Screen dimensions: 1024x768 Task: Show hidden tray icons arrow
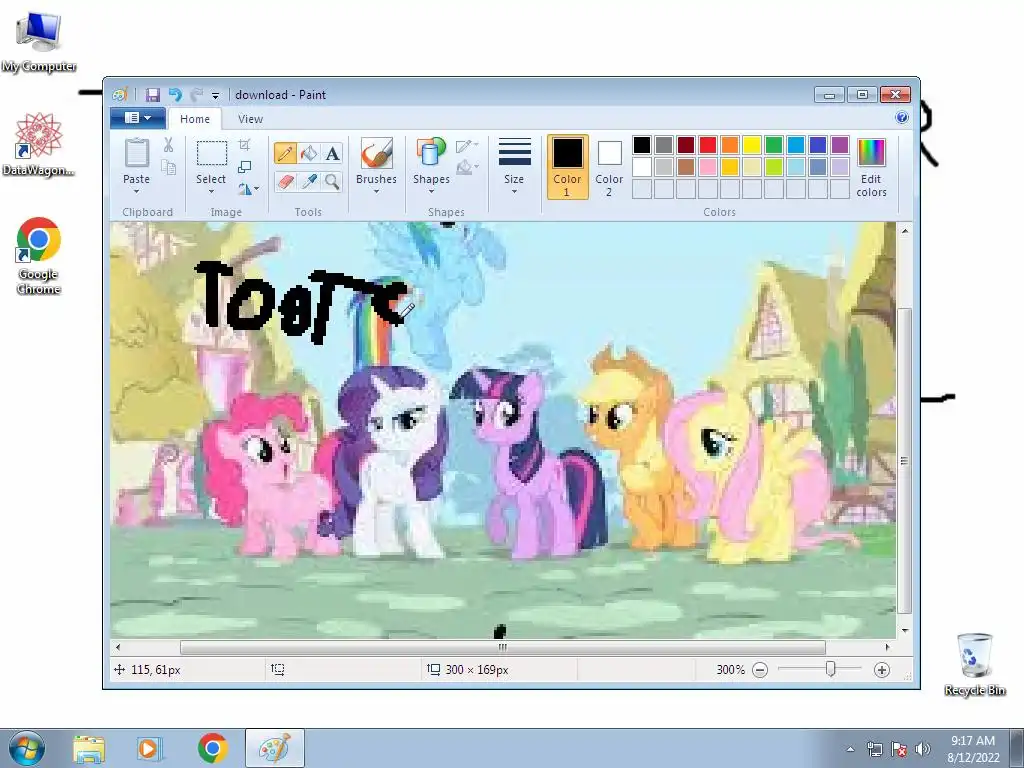tap(850, 750)
